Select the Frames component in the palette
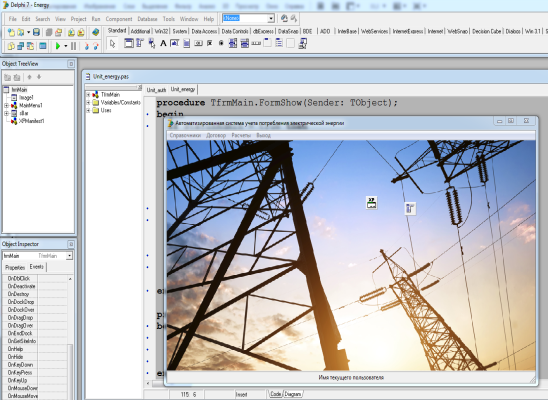548x401 pixels. (129, 43)
